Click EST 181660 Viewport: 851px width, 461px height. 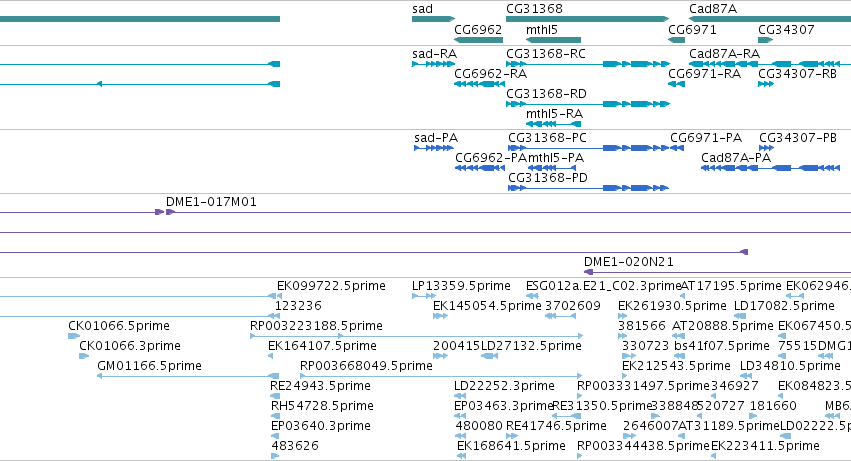pyautogui.click(x=773, y=407)
